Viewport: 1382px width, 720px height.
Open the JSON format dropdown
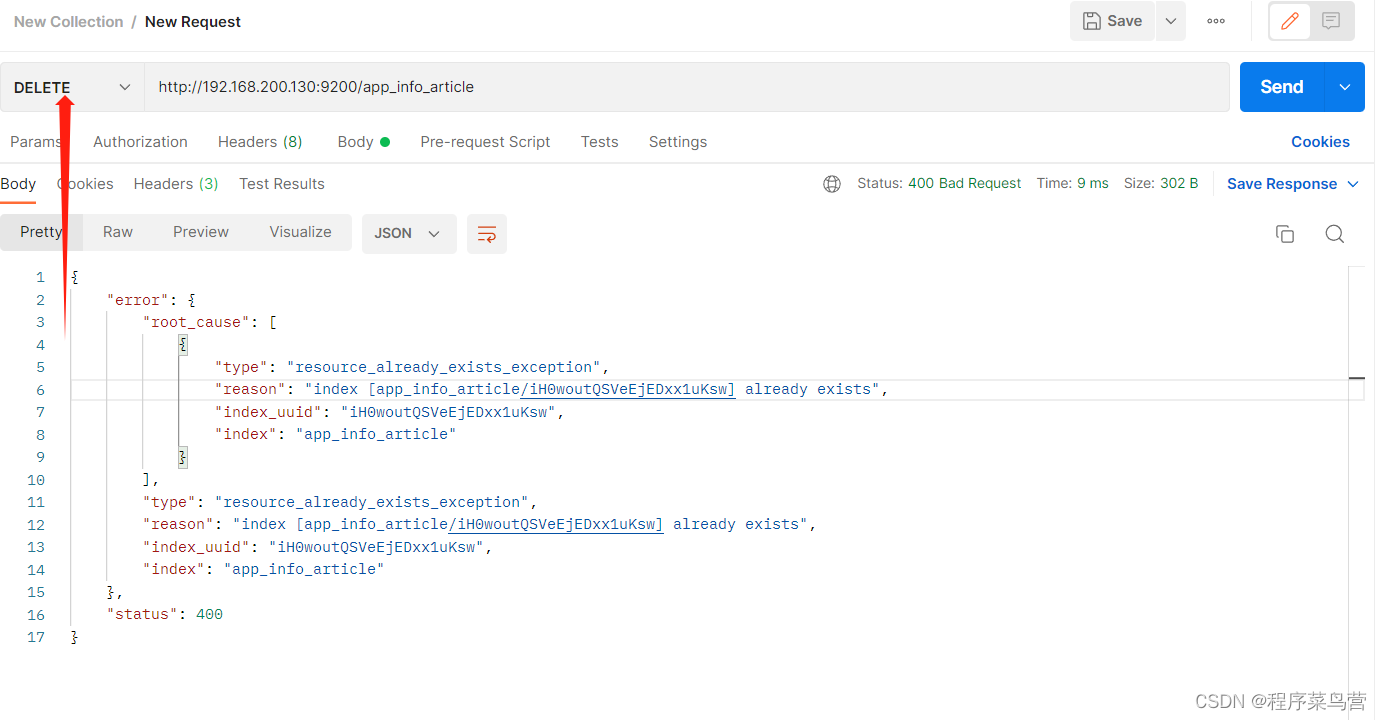coord(409,233)
